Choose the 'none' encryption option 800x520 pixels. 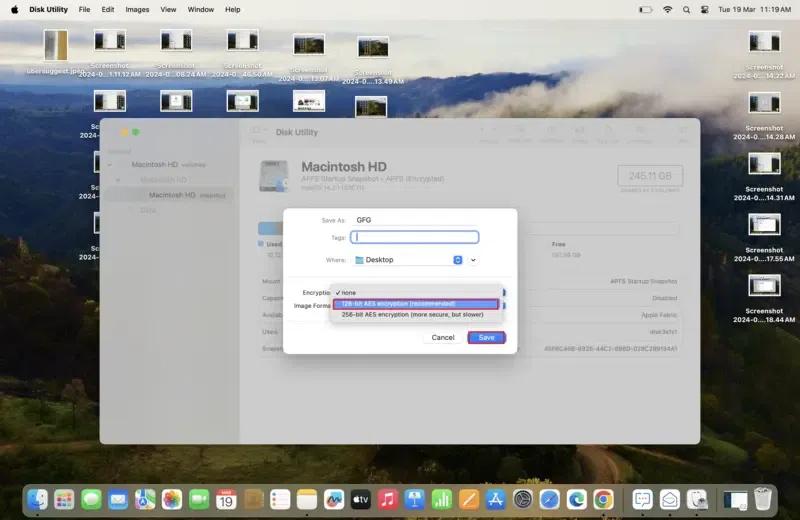pos(416,293)
